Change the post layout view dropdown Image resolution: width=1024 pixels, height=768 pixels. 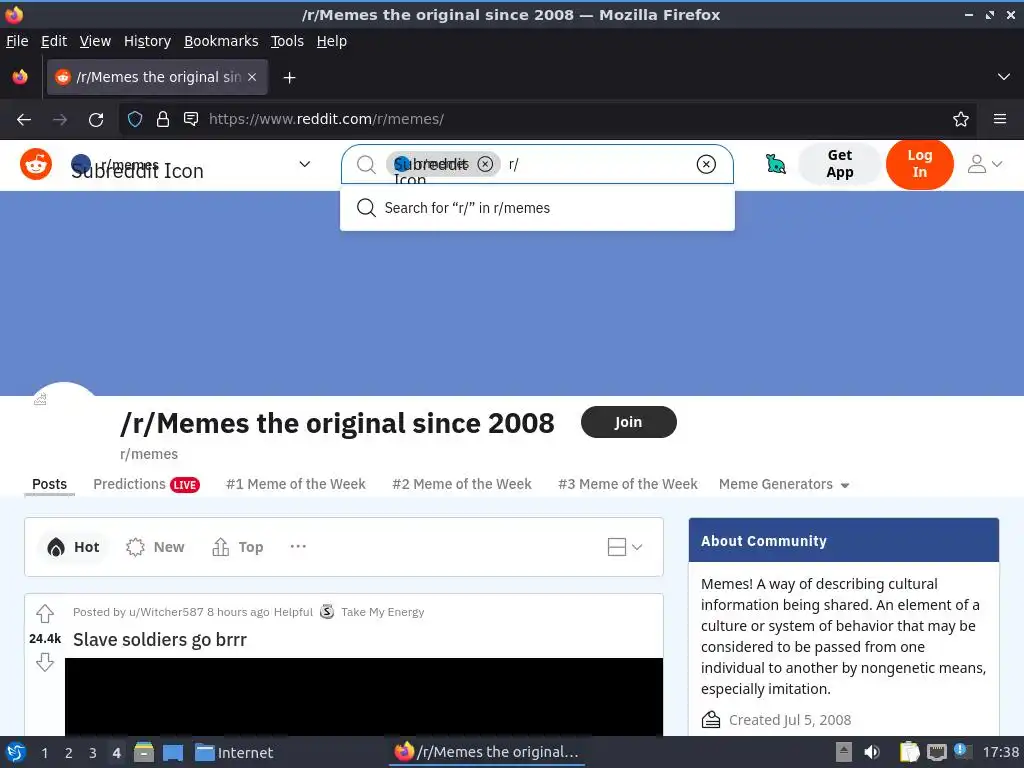(x=625, y=547)
